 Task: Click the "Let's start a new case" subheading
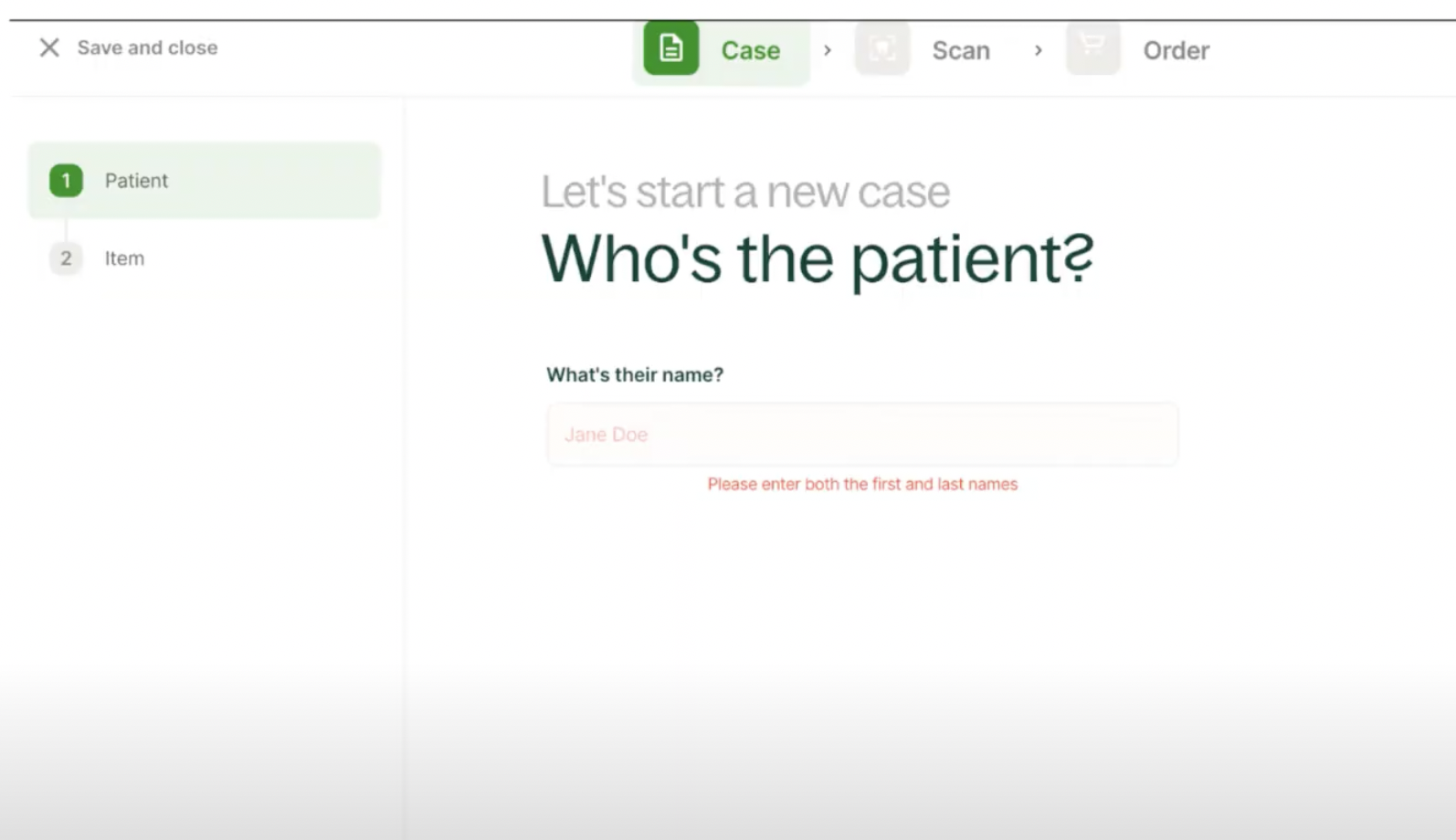tap(744, 192)
